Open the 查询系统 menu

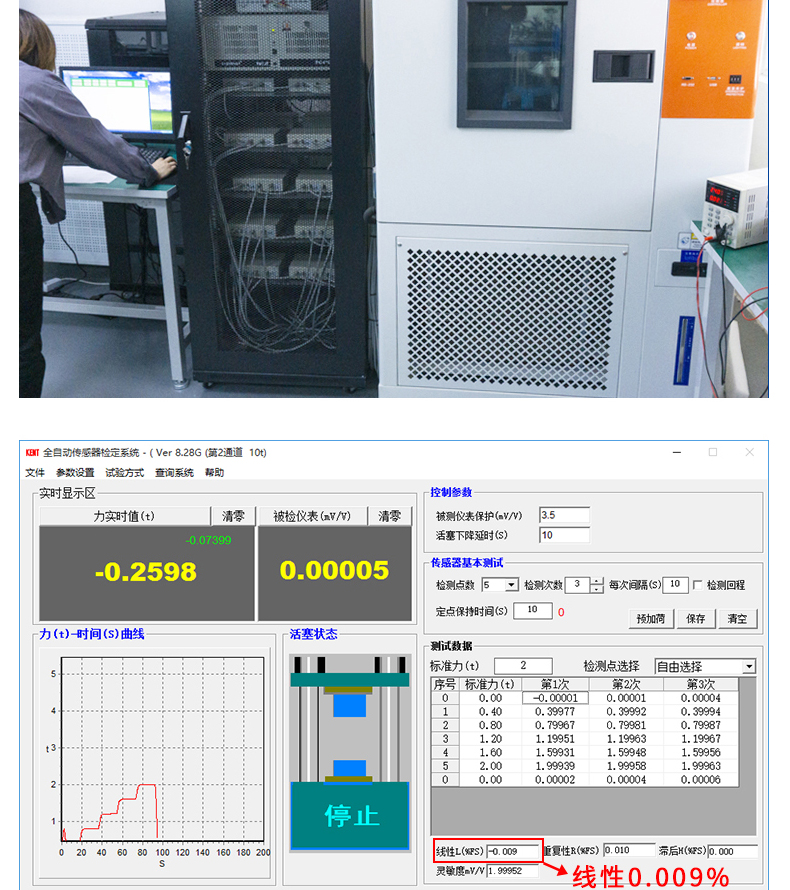pos(174,473)
